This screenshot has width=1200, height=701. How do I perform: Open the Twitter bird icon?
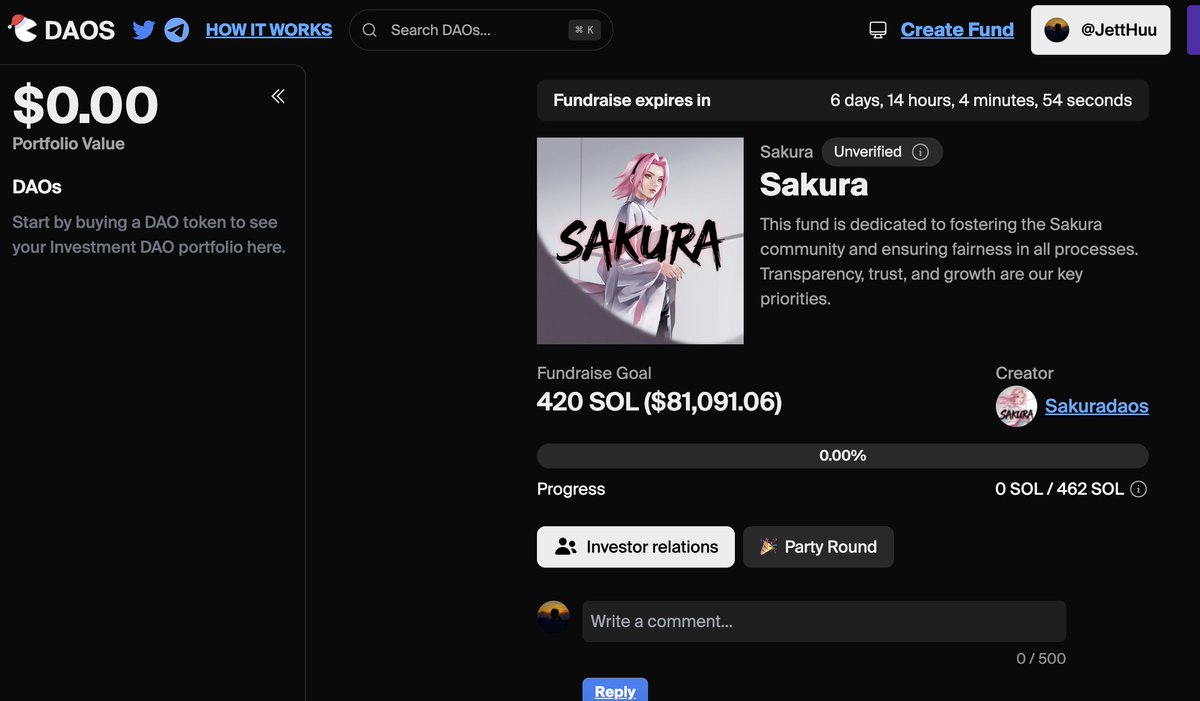pyautogui.click(x=144, y=30)
